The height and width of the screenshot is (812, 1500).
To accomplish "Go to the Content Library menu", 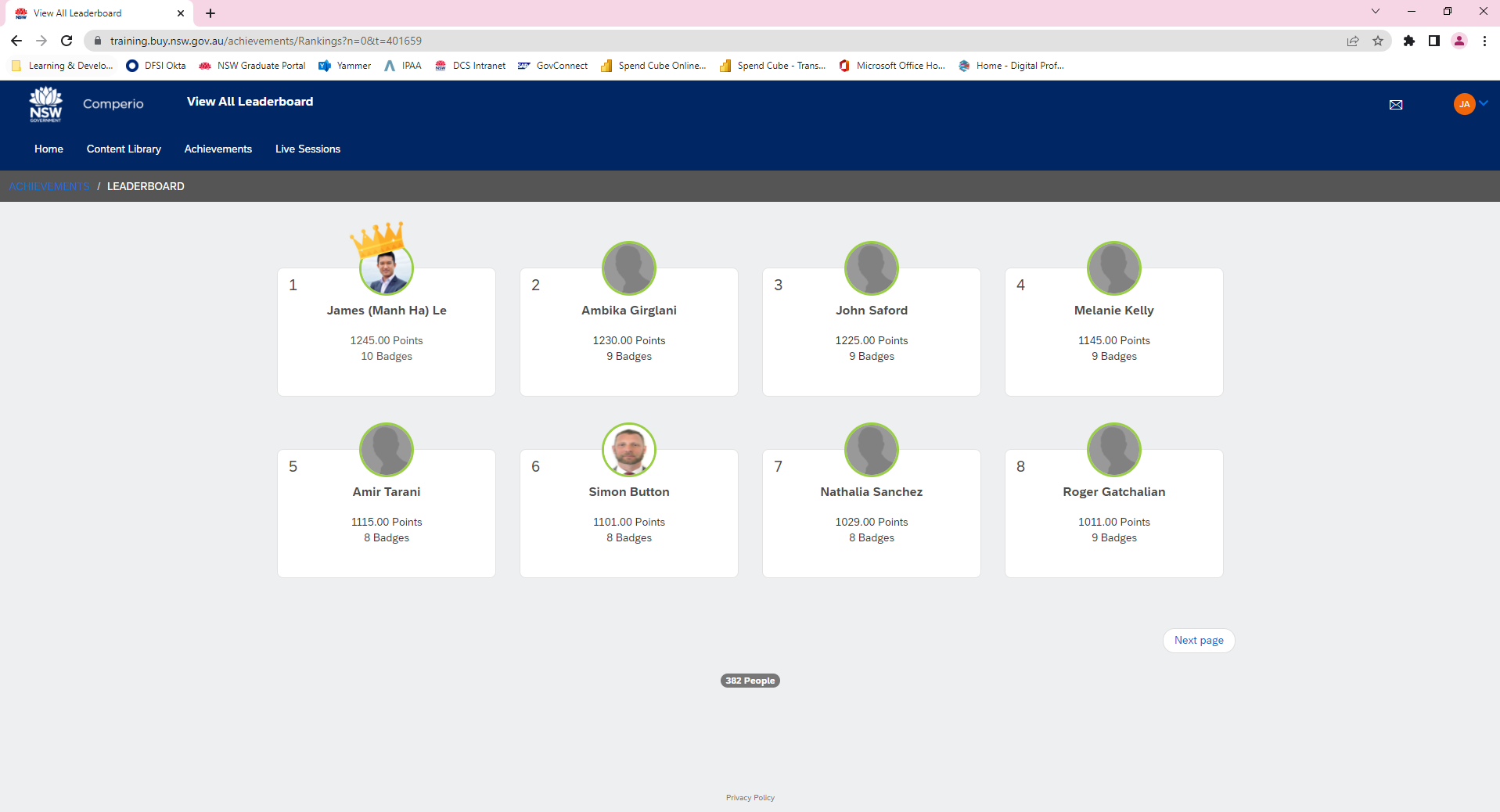I will coord(124,149).
